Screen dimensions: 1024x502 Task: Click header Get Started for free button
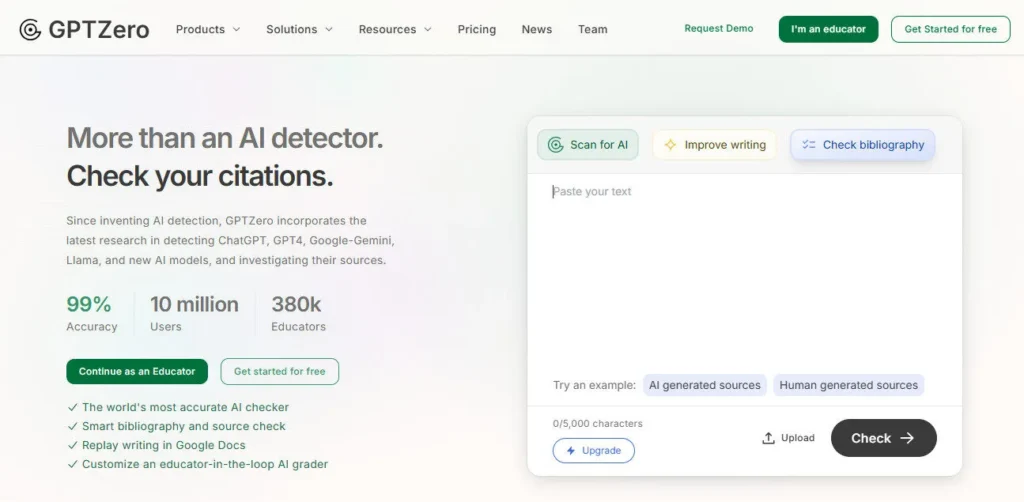[950, 29]
